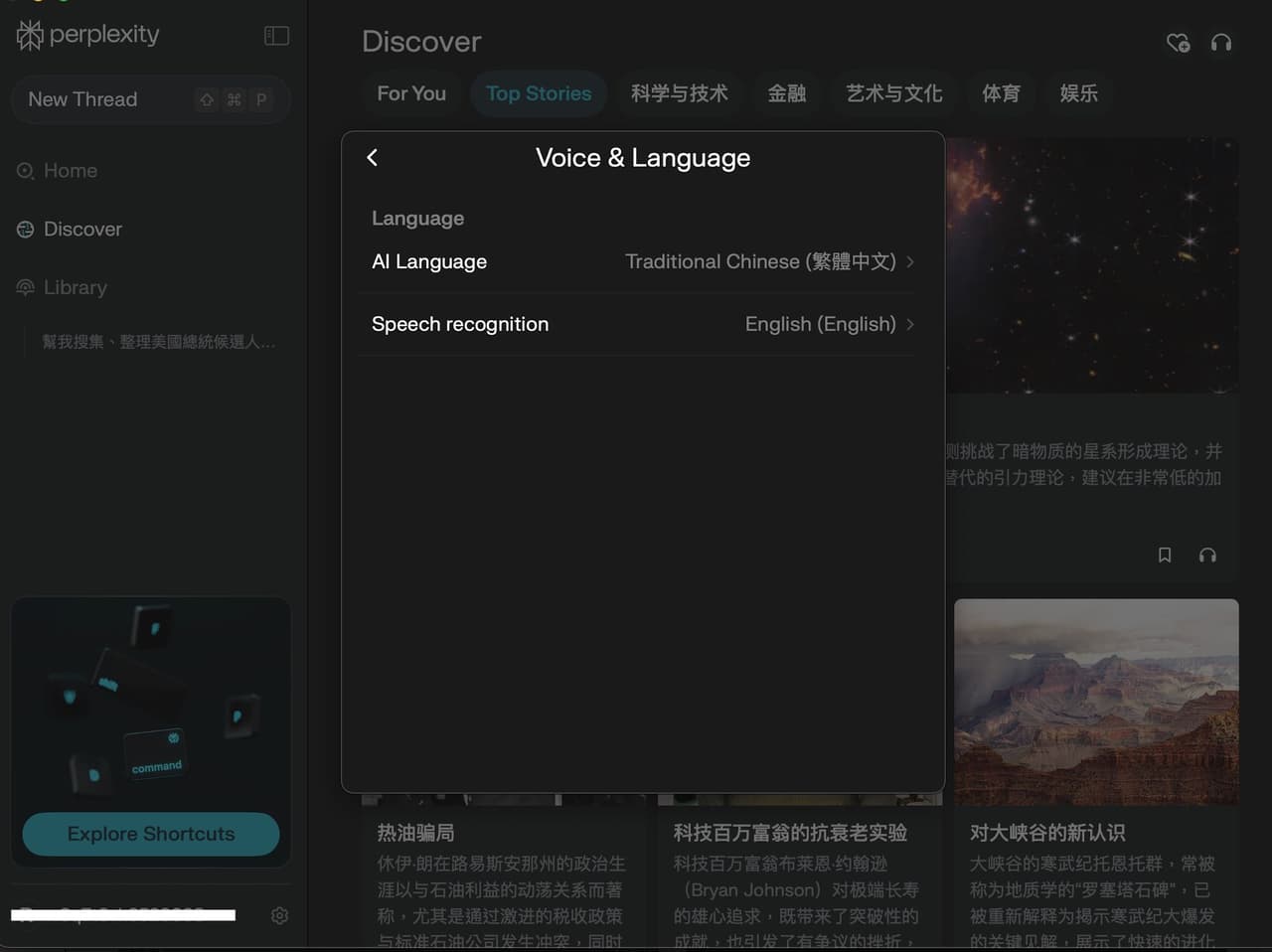Open the Library section

[75, 287]
